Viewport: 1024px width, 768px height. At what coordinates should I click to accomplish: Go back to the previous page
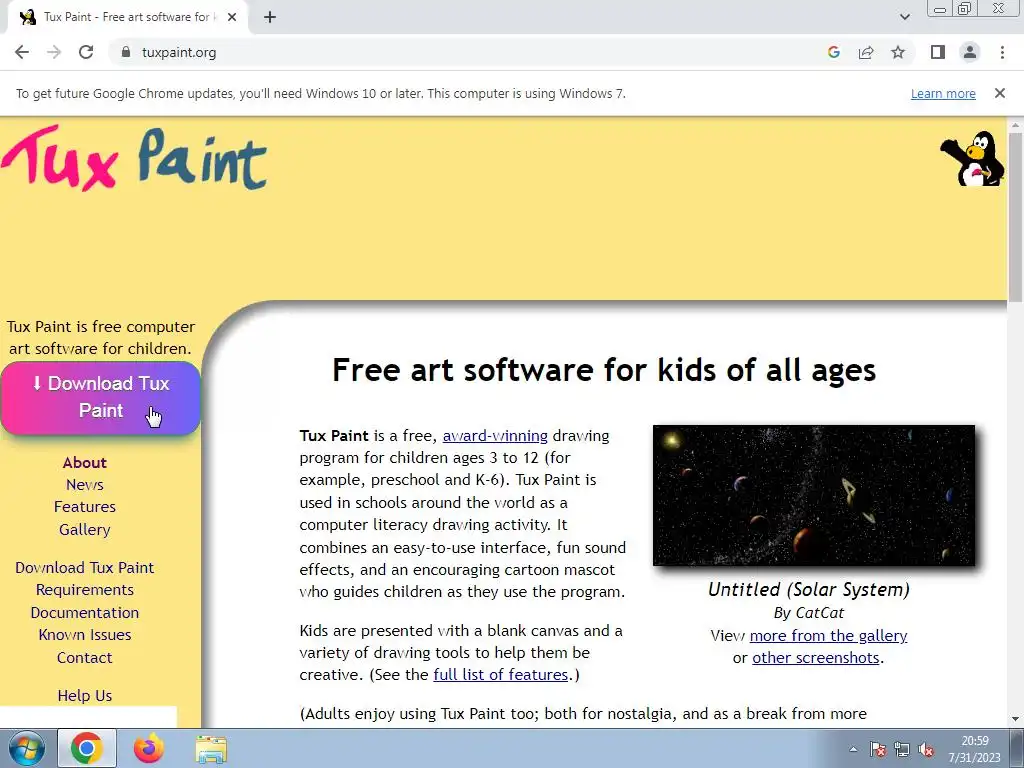[22, 52]
